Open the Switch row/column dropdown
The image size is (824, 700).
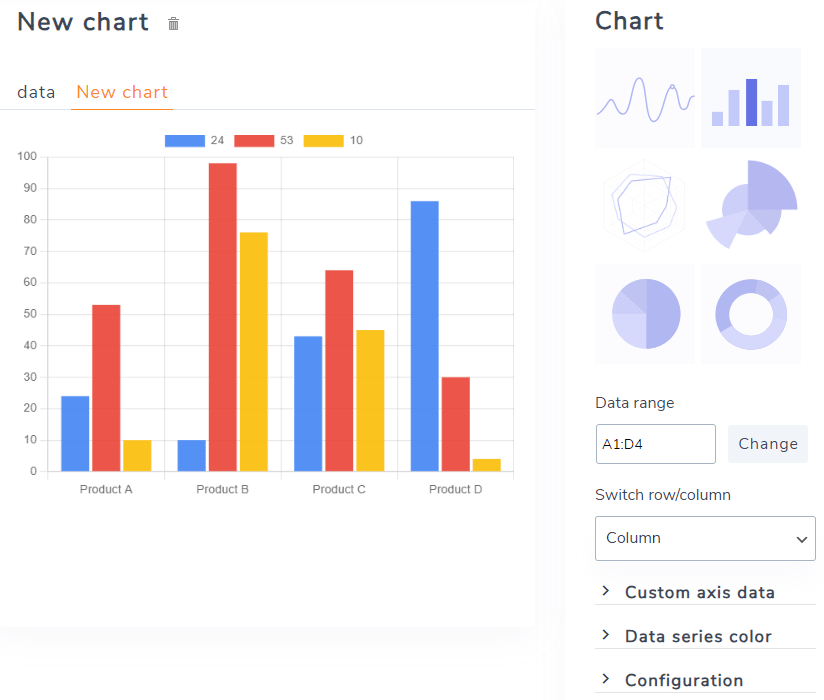click(x=705, y=538)
